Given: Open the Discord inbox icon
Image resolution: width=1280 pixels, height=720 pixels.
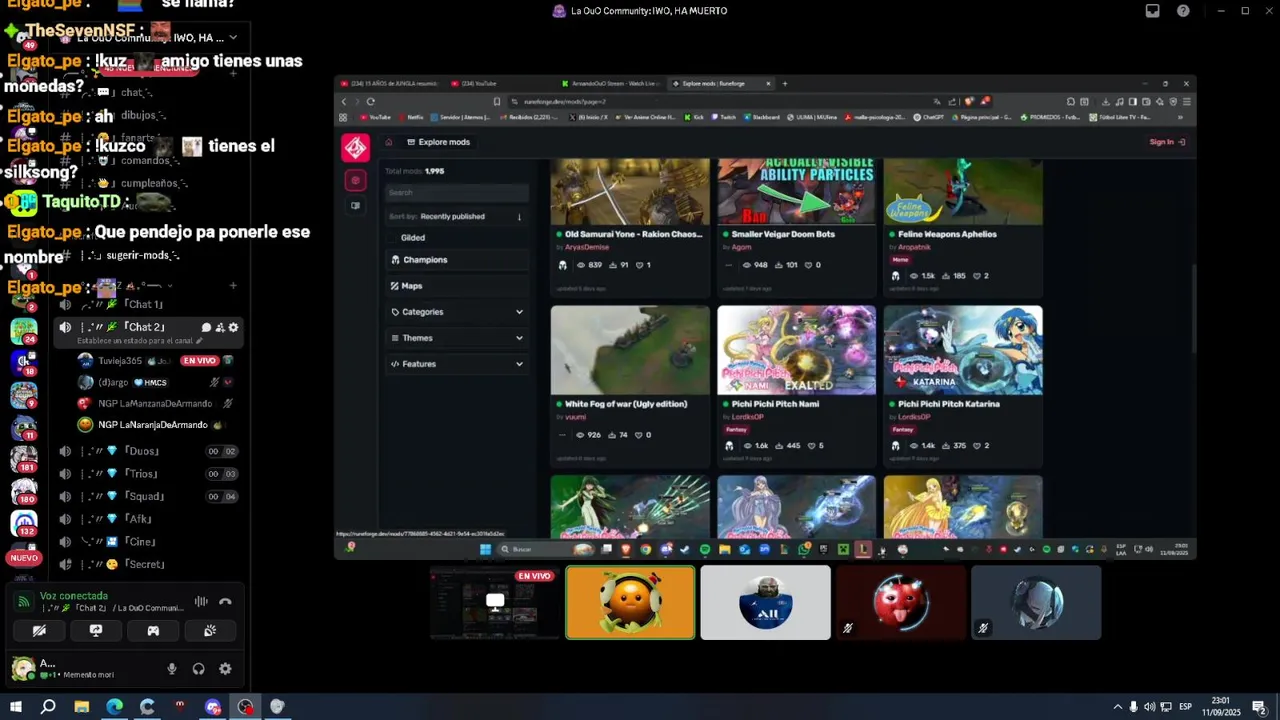Looking at the screenshot, I should (x=1153, y=11).
